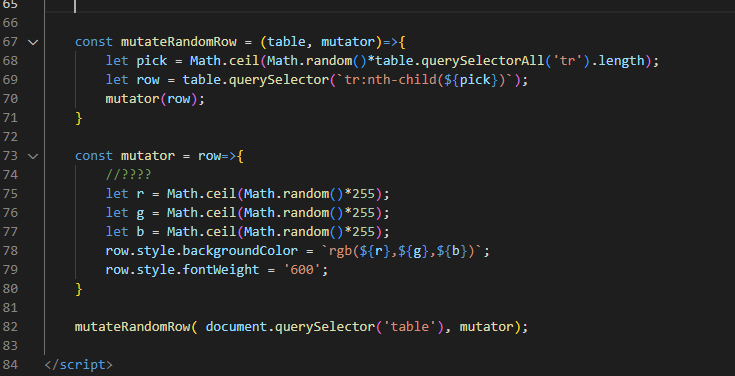The image size is (735, 376).
Task: Click the 'table' string on line 82
Action: [x=410, y=327]
